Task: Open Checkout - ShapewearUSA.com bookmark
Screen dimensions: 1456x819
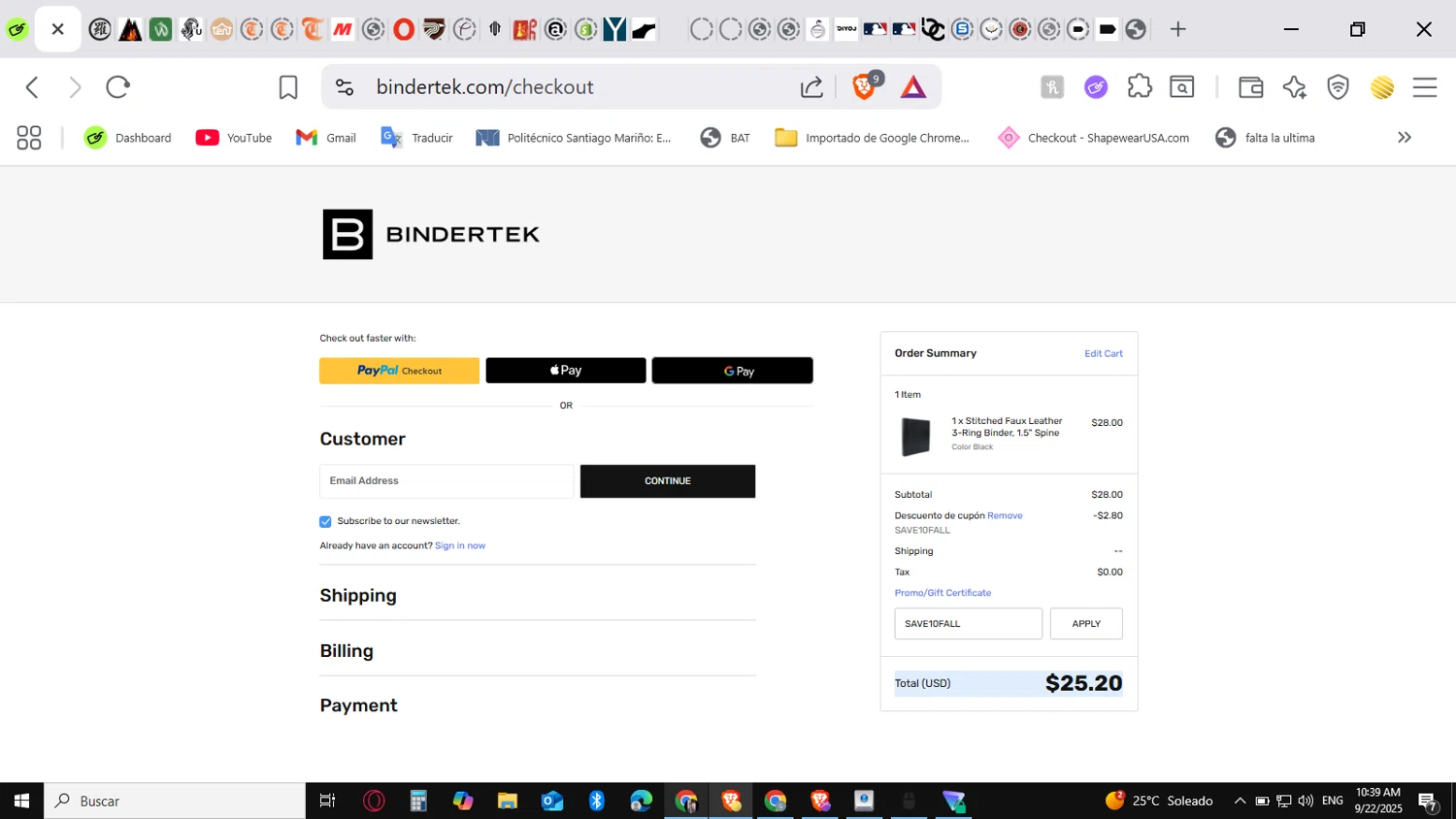Action: point(1093,138)
